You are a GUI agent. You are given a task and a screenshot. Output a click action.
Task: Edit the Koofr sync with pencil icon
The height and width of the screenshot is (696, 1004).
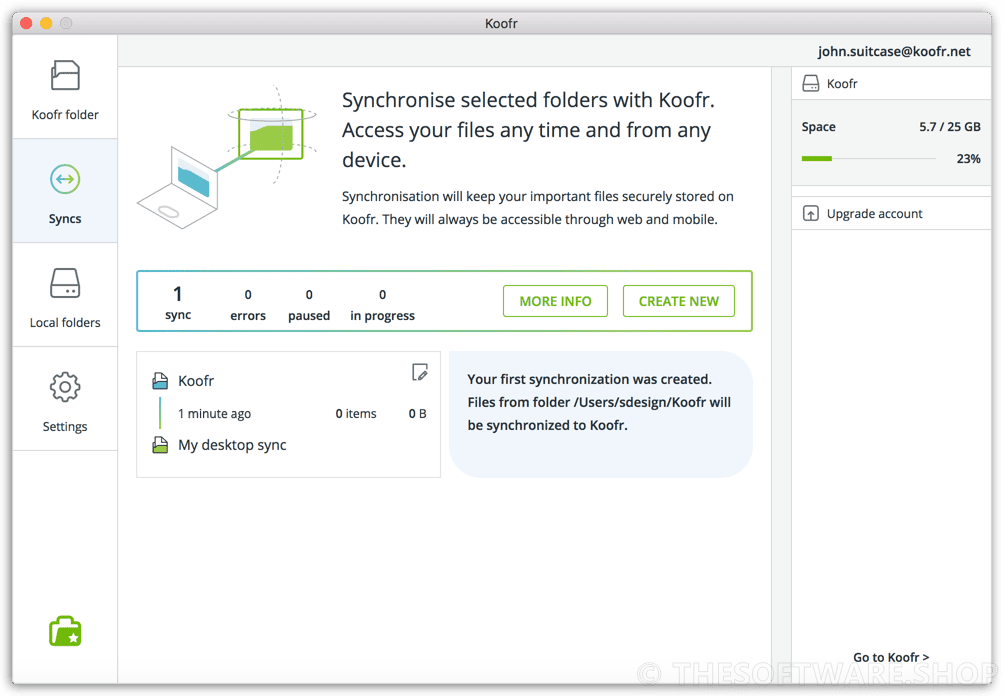(x=419, y=372)
